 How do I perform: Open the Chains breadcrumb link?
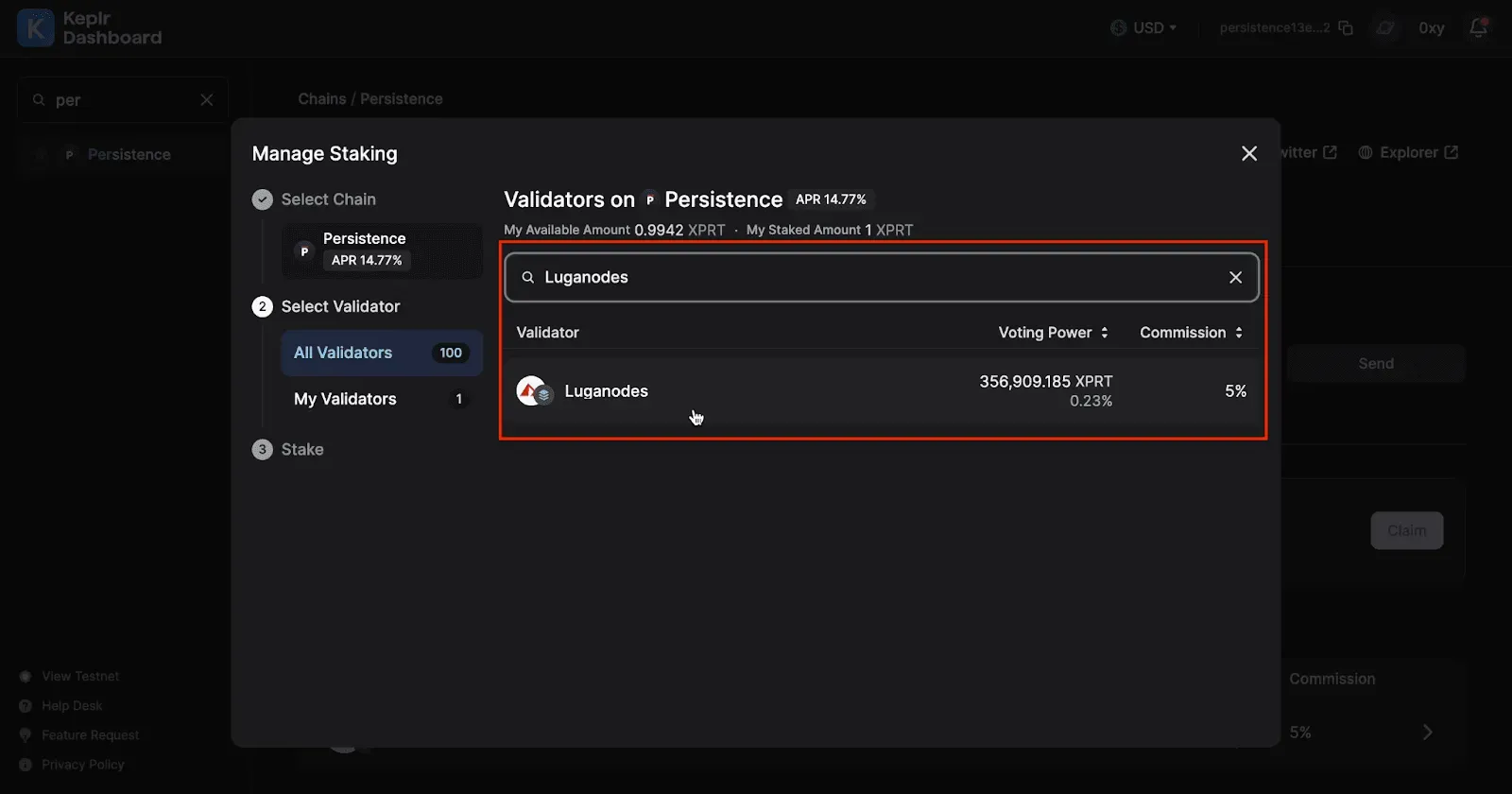[x=322, y=99]
